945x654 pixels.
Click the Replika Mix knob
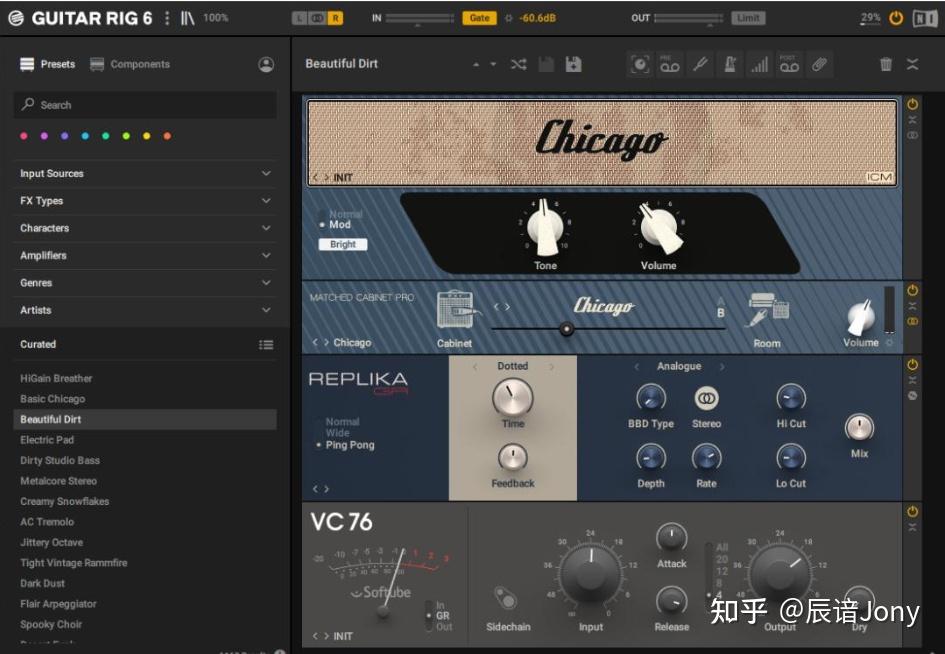tap(859, 427)
